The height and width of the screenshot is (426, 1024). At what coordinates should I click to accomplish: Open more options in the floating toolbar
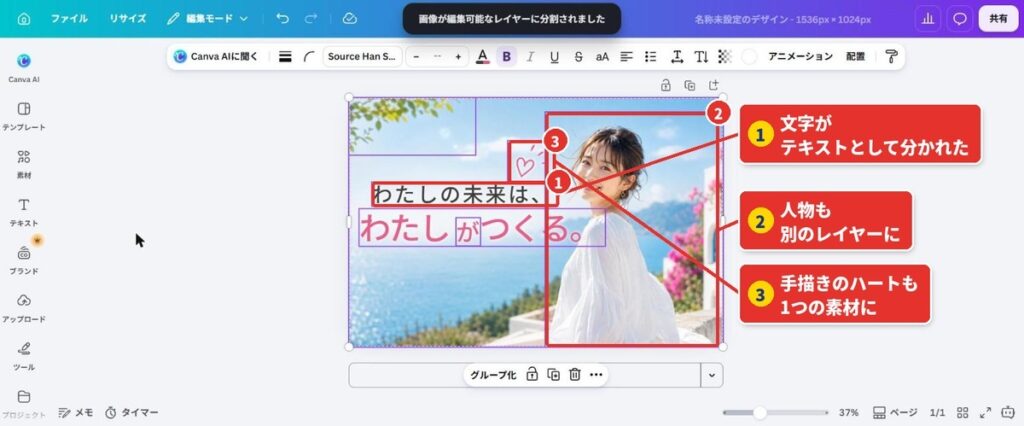[x=596, y=375]
